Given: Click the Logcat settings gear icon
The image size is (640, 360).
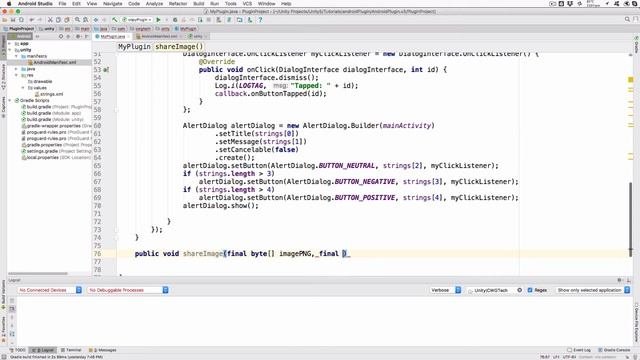Looking at the screenshot, I should (x=620, y=280).
